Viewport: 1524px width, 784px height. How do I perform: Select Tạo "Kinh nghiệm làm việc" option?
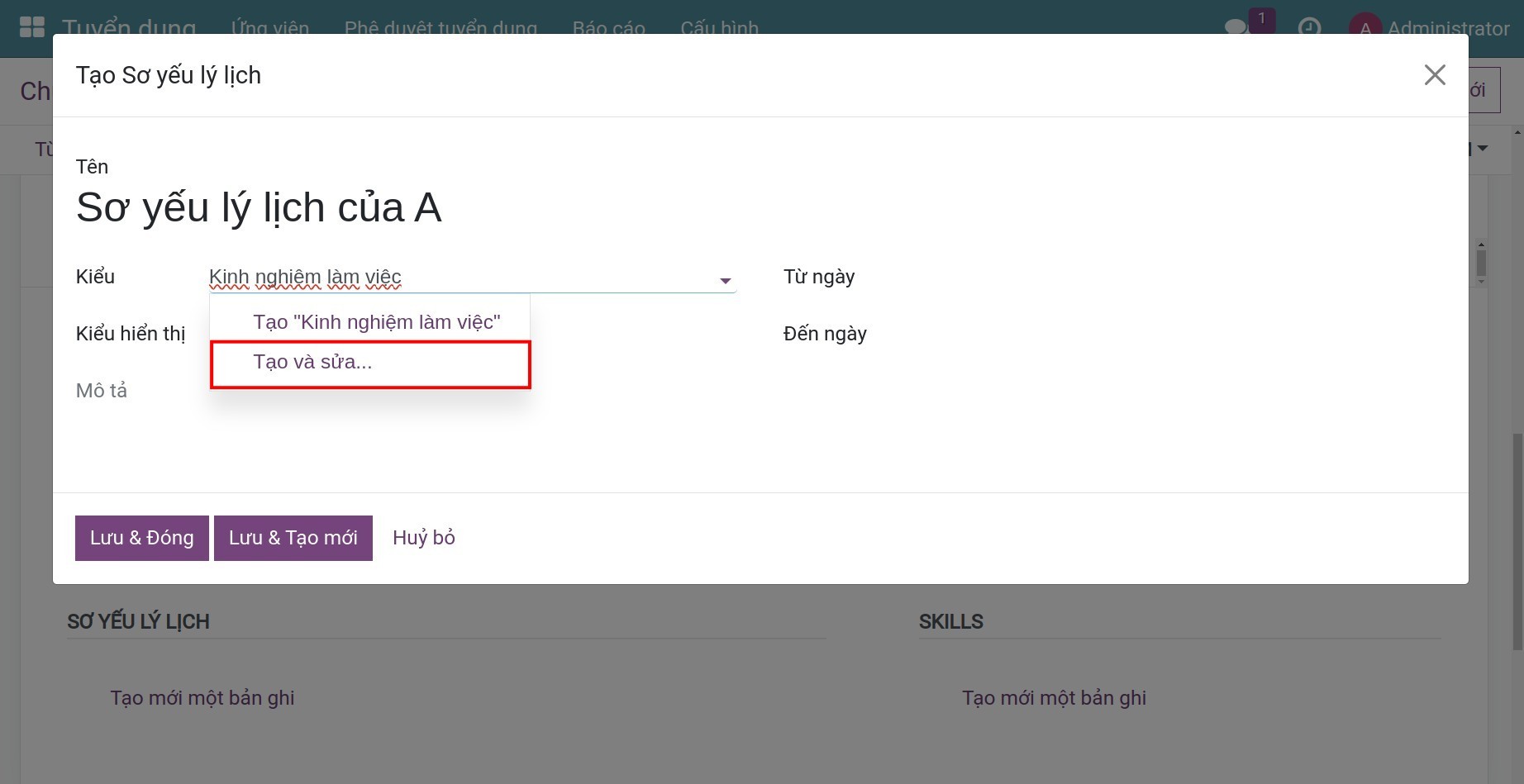376,322
